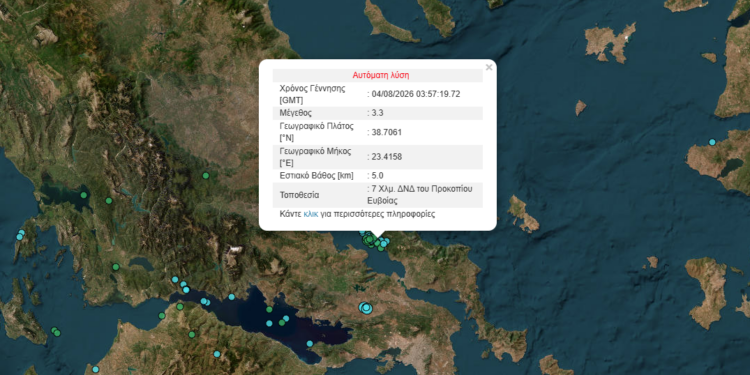This screenshot has height=375, width=750.
Task: Click the latitude value 38.7061
Action: pos(386,132)
